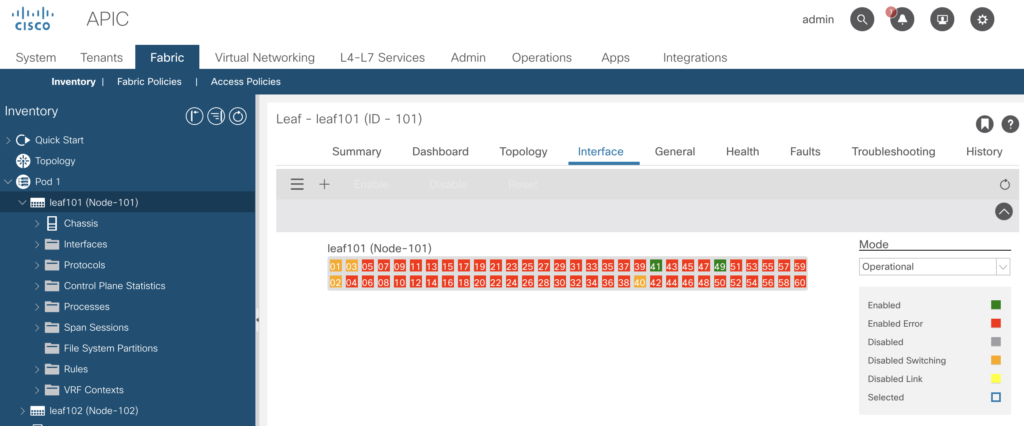The height and width of the screenshot is (426, 1024).
Task: Click the hamburger list icon in interface toolbar
Action: point(297,184)
